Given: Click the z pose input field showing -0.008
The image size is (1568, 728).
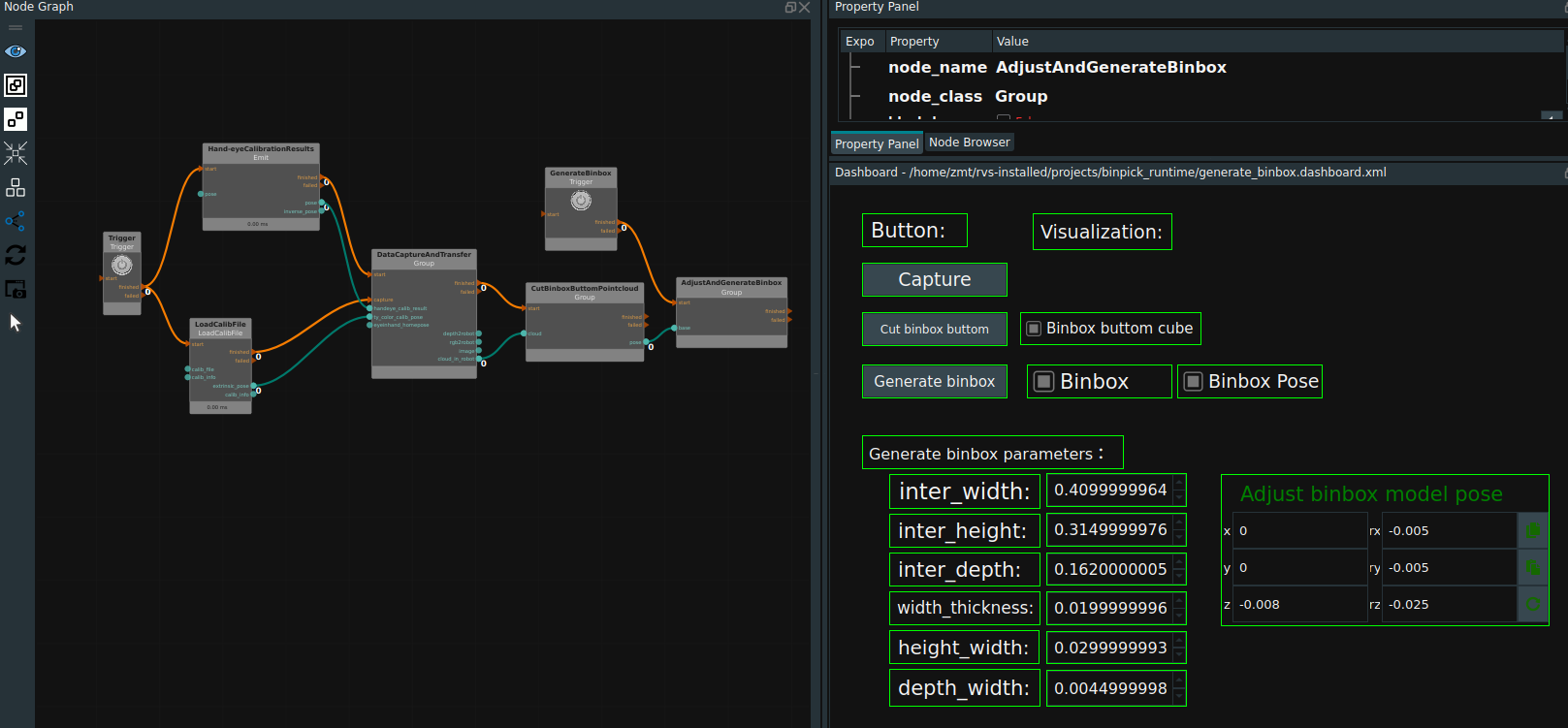Looking at the screenshot, I should click(1299, 604).
